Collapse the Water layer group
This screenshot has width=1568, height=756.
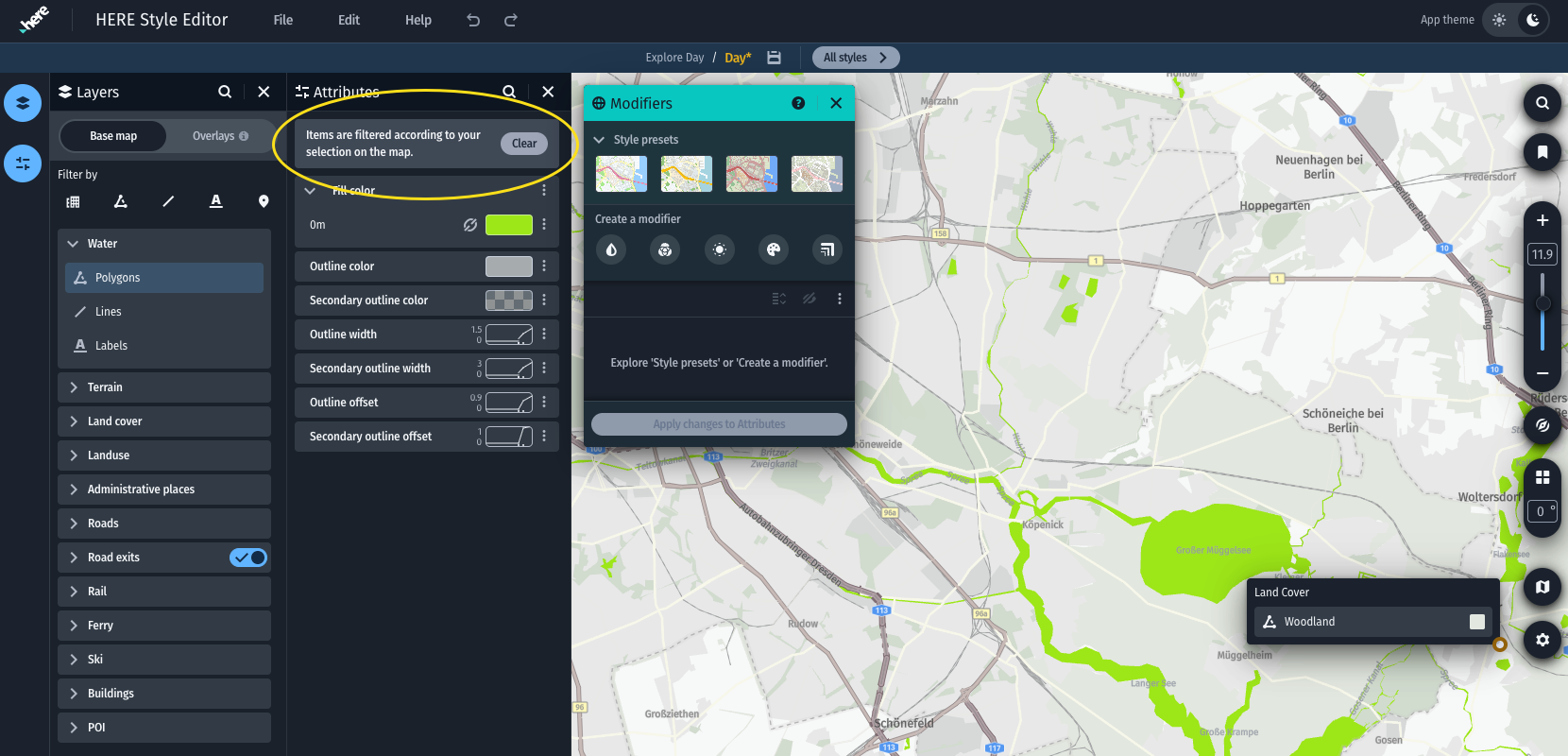pos(73,244)
